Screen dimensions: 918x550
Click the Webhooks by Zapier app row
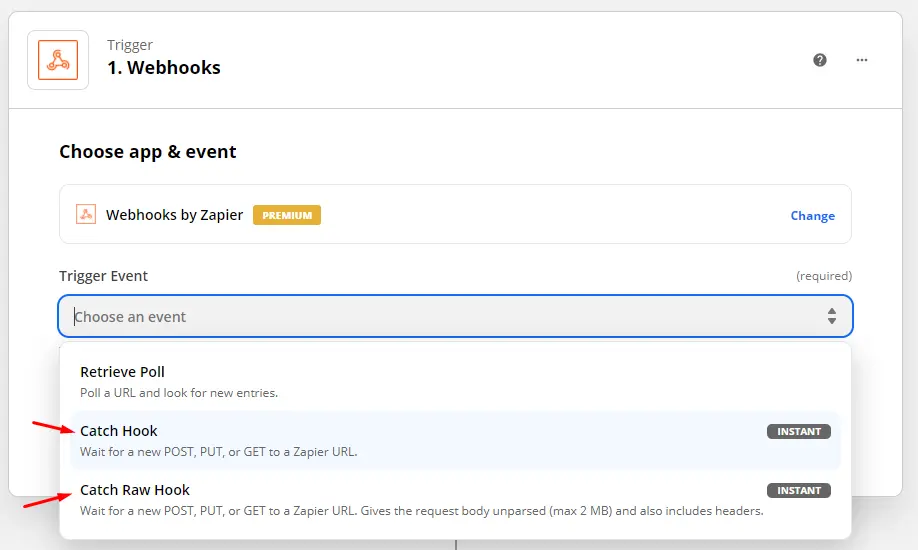point(455,214)
